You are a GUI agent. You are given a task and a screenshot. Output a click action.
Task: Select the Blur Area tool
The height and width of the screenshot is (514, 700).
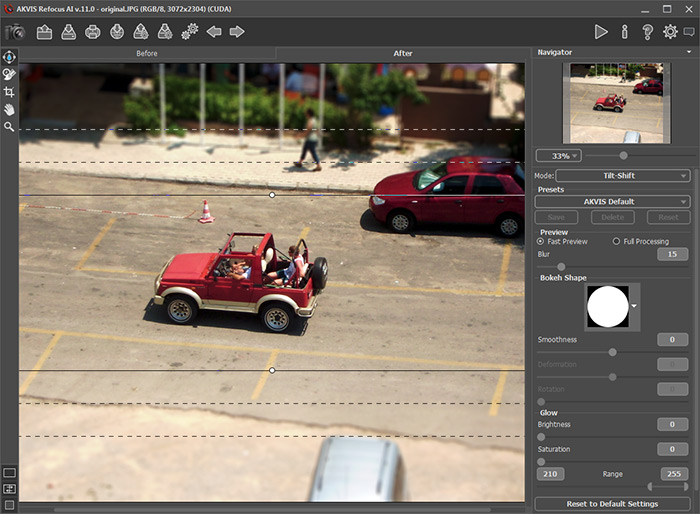9,57
